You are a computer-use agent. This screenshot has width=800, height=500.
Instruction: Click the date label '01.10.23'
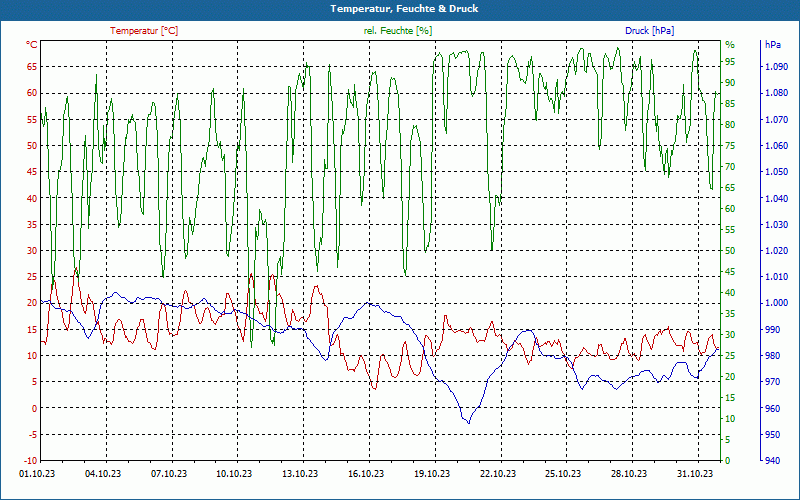tap(37, 473)
